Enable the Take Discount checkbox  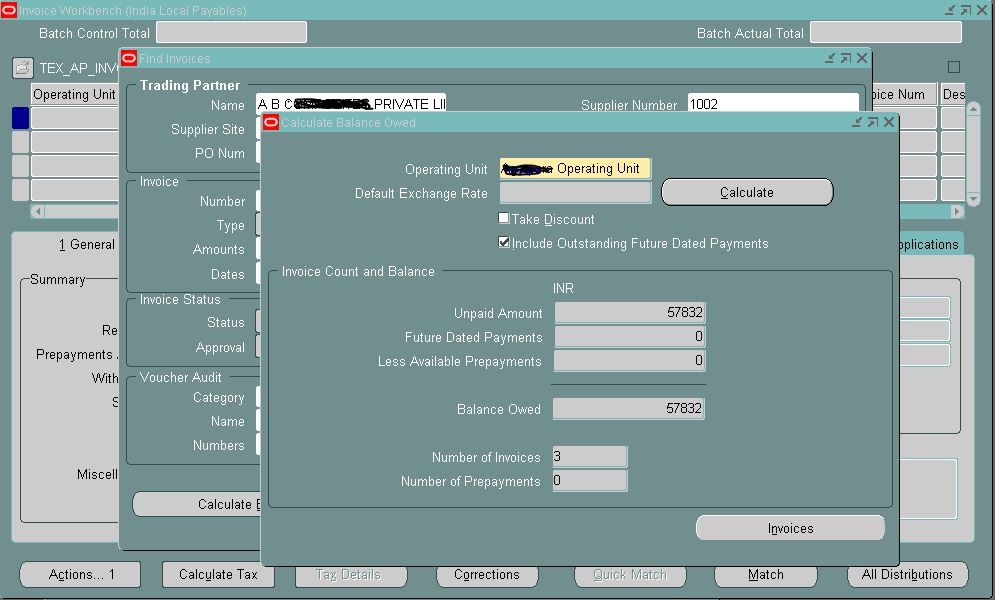coord(502,217)
